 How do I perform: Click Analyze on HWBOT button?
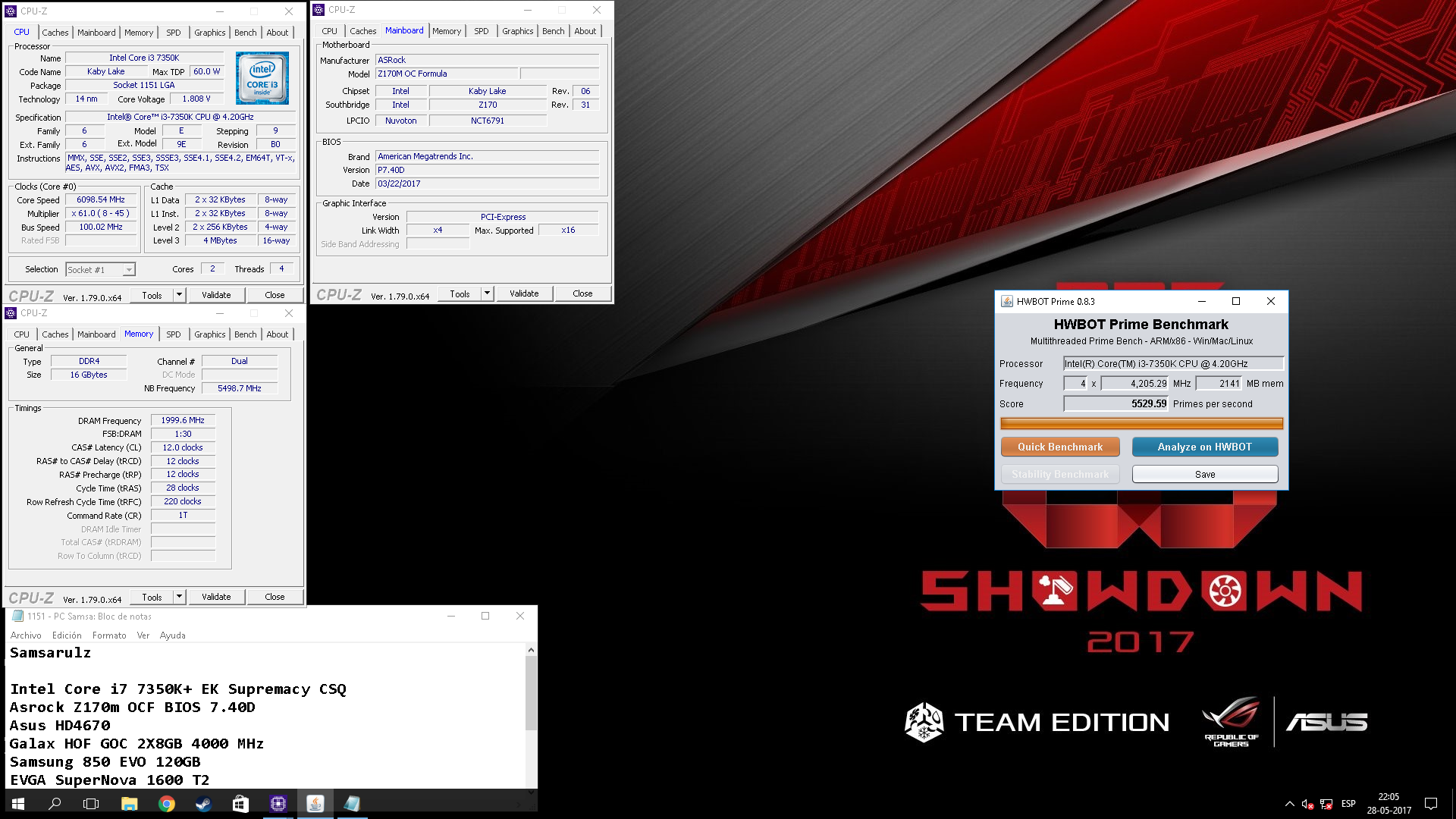click(x=1204, y=447)
